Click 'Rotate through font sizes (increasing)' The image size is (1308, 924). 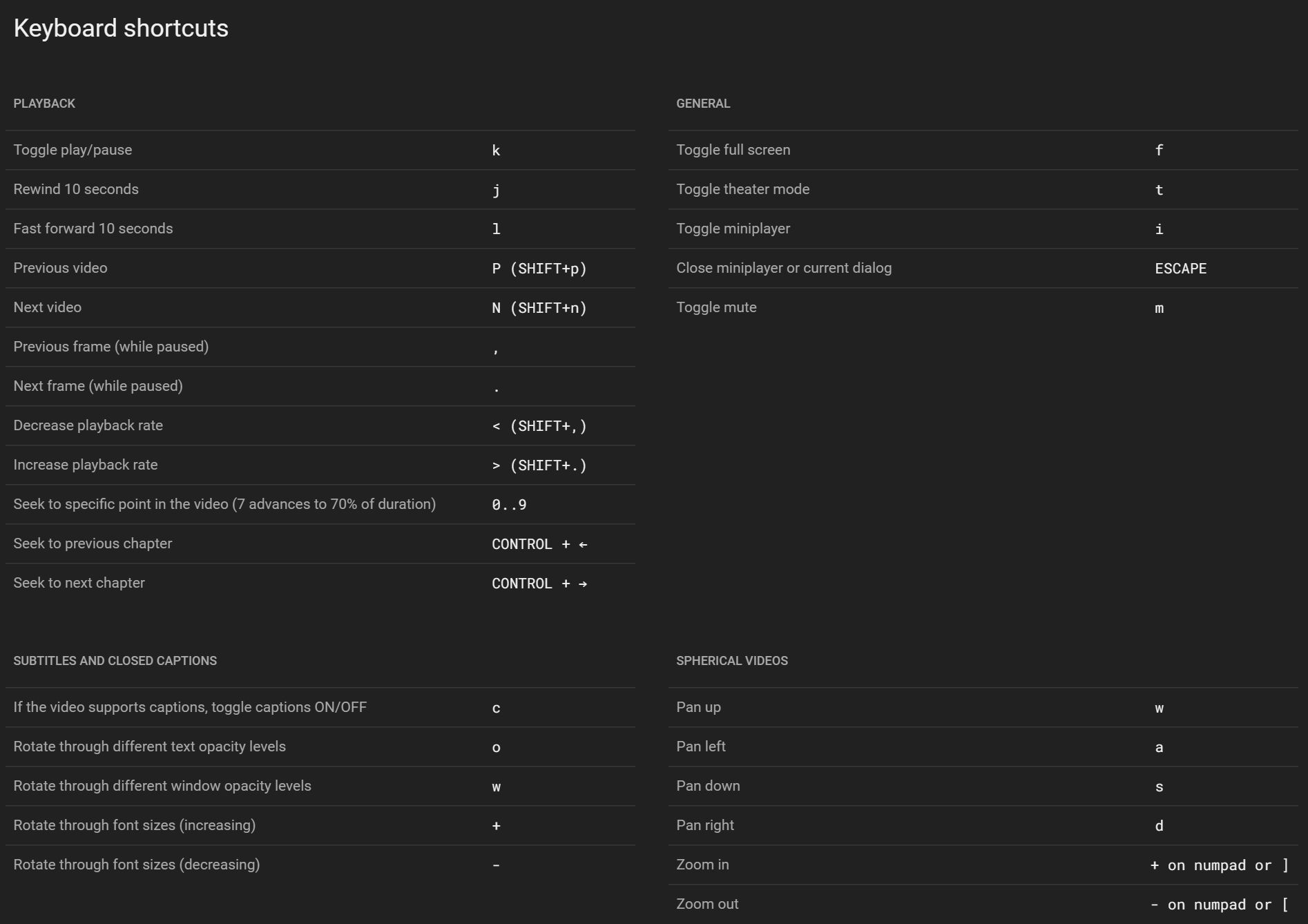coord(135,825)
